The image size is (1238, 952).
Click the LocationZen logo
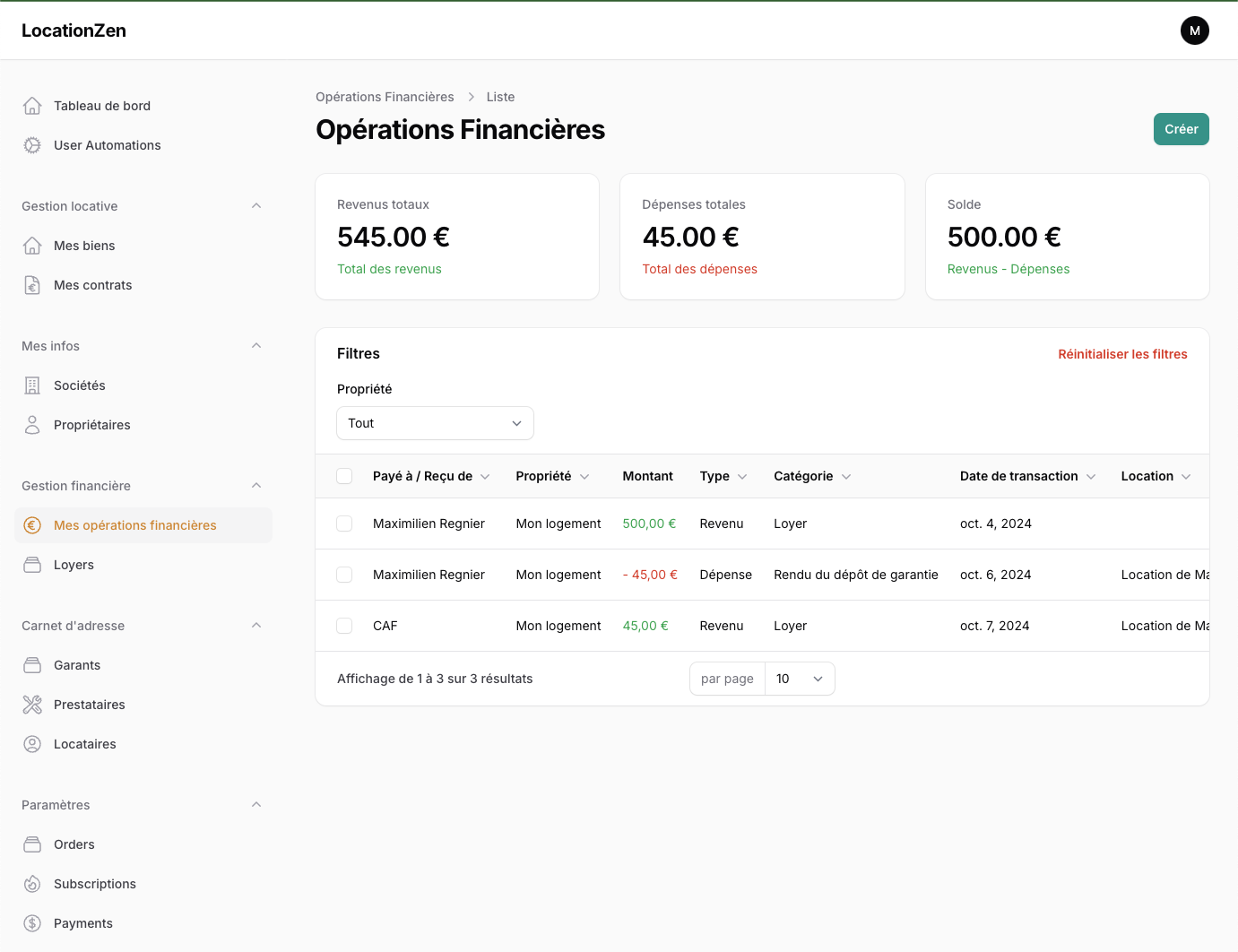(x=74, y=30)
